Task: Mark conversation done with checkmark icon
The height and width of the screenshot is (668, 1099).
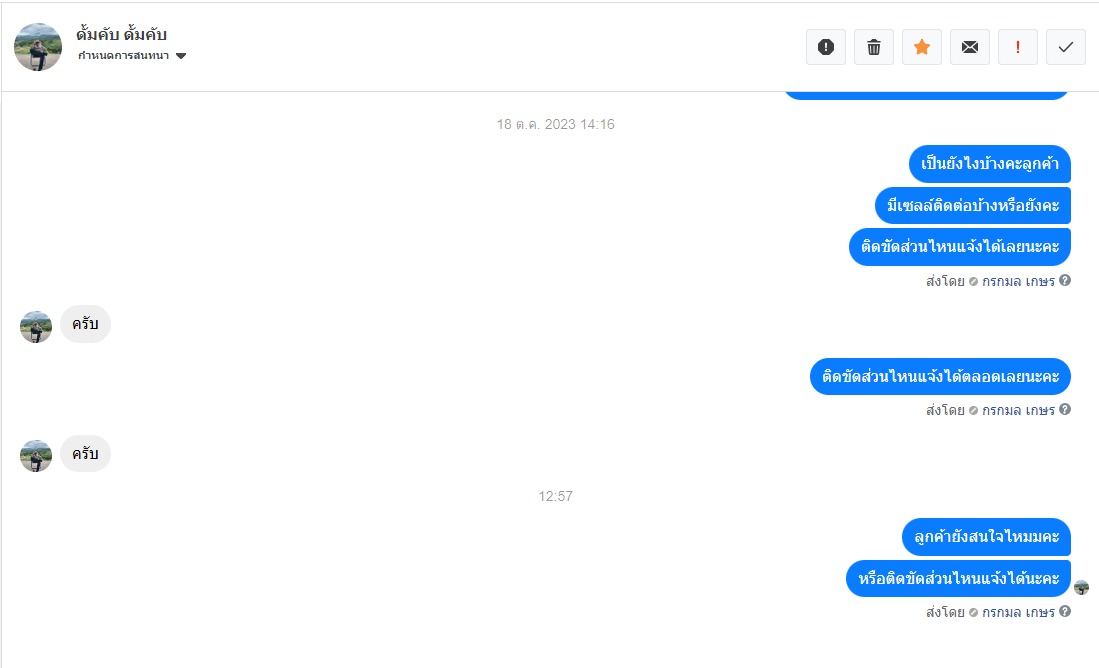Action: (1065, 47)
